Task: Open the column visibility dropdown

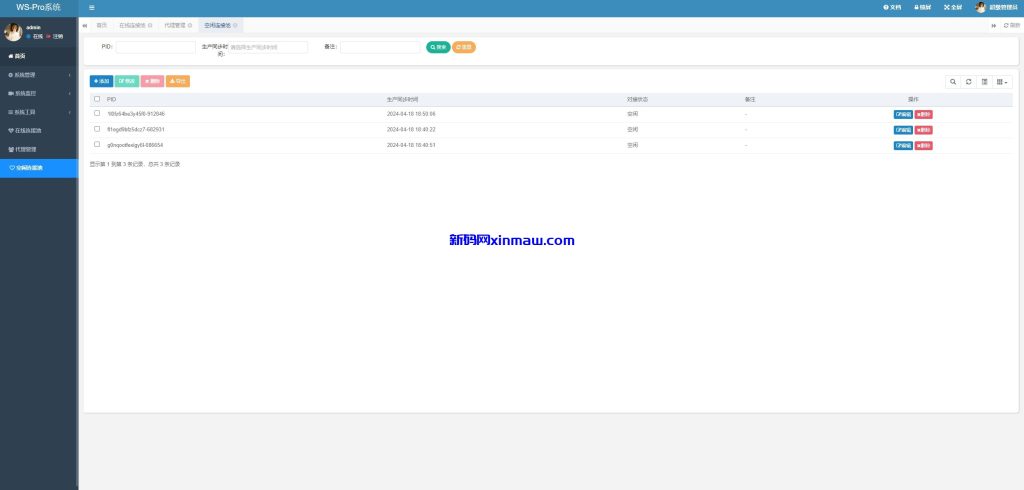Action: point(1002,82)
